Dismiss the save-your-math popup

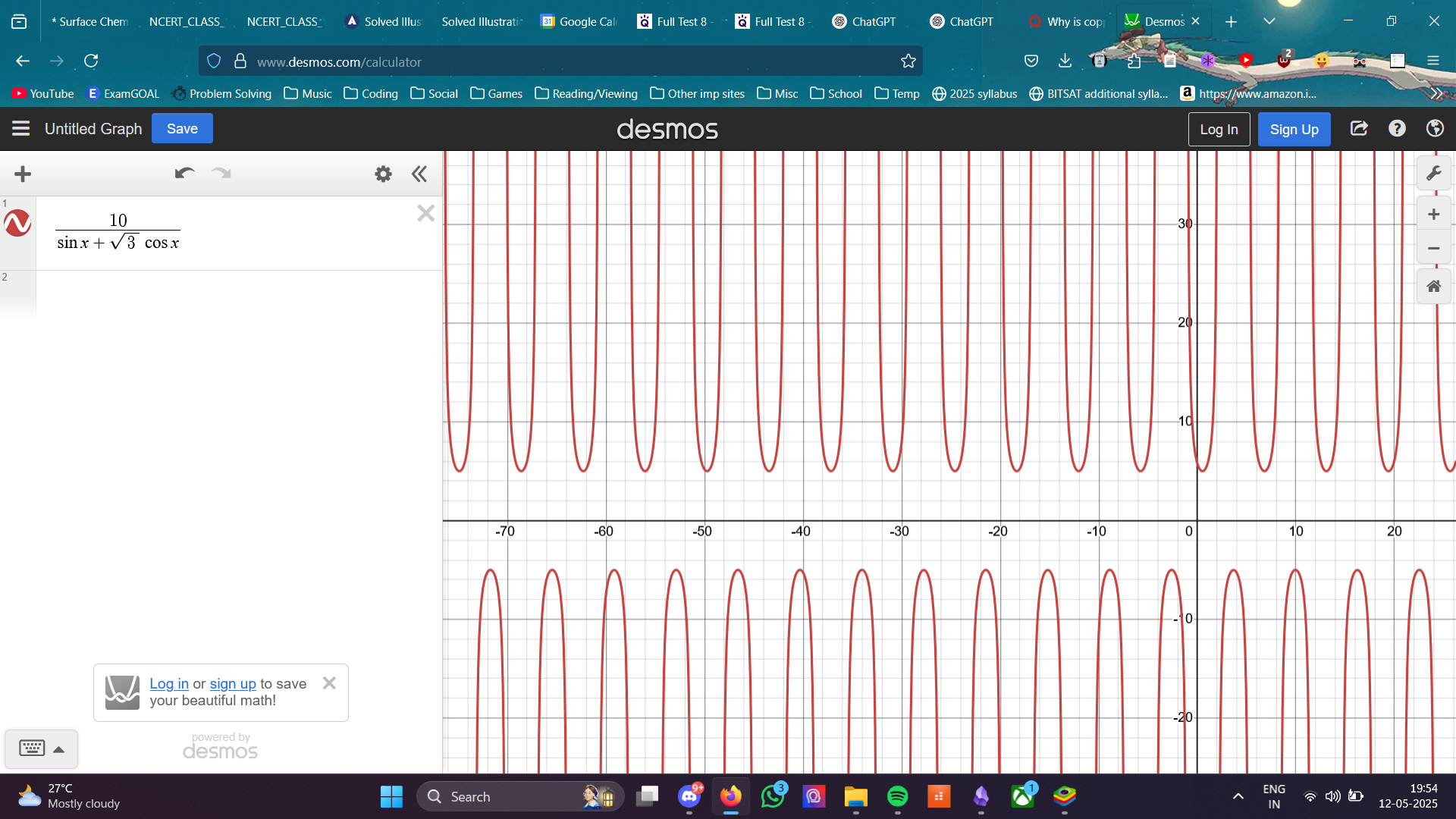point(329,682)
